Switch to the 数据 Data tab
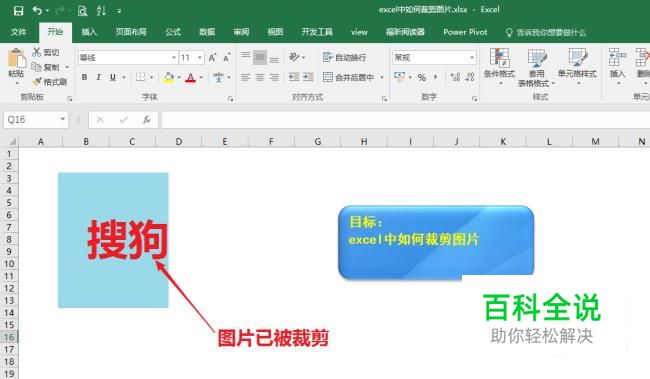Image resolution: width=650 pixels, height=379 pixels. click(x=207, y=32)
